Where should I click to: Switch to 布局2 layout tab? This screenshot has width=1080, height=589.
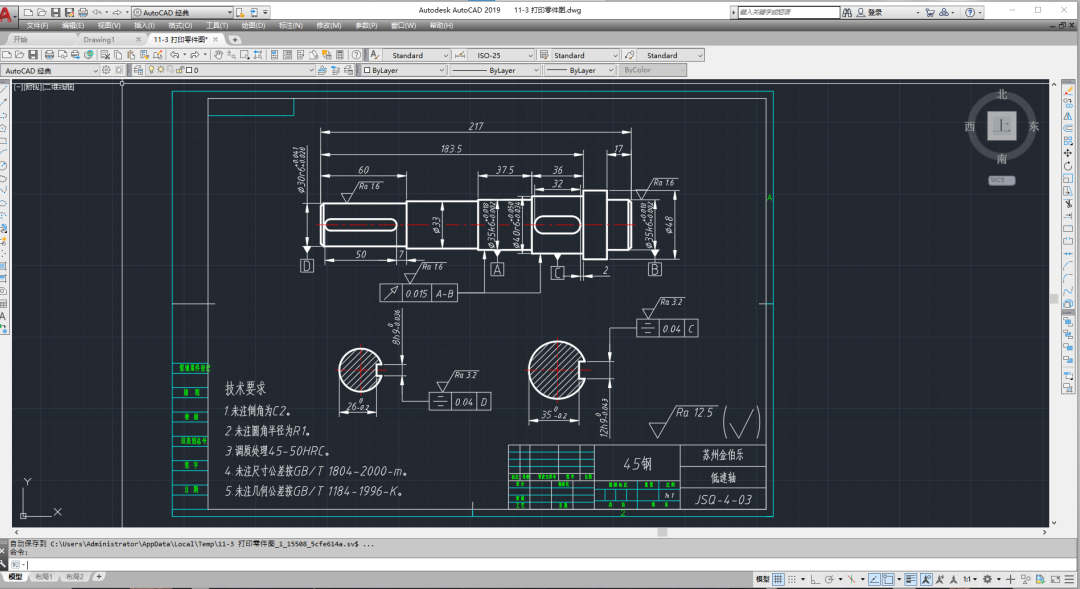[74, 577]
